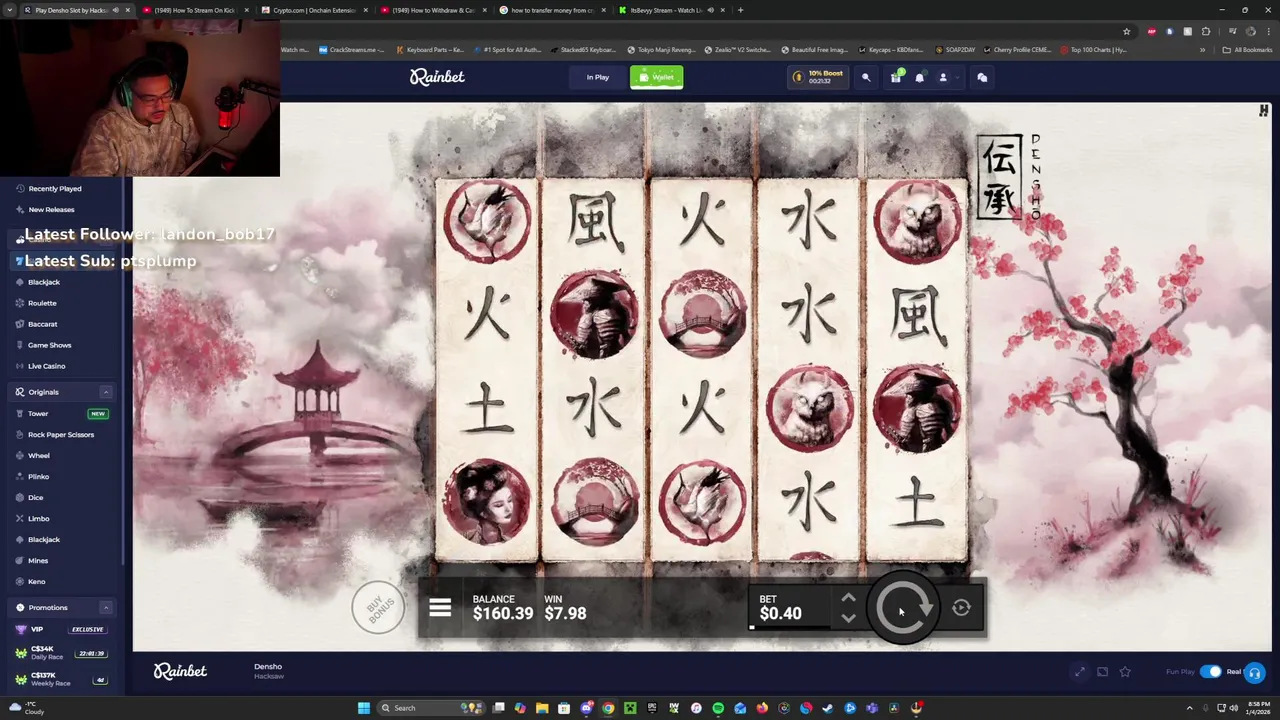The height and width of the screenshot is (720, 1280).
Task: Click the Buy Bonus round button
Action: point(377,607)
